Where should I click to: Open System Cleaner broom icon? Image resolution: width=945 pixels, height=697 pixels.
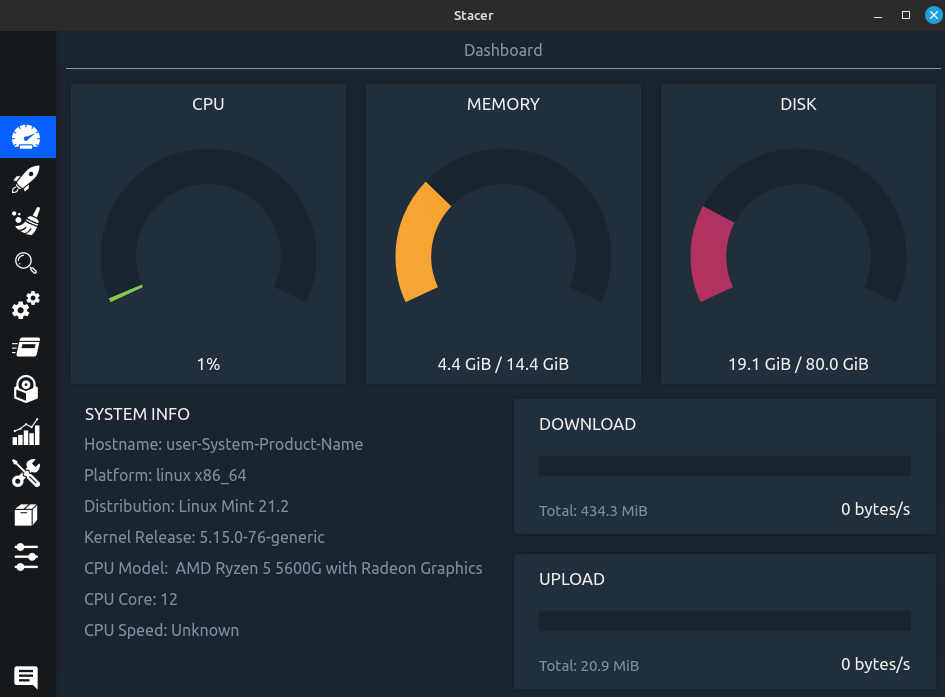tap(26, 221)
